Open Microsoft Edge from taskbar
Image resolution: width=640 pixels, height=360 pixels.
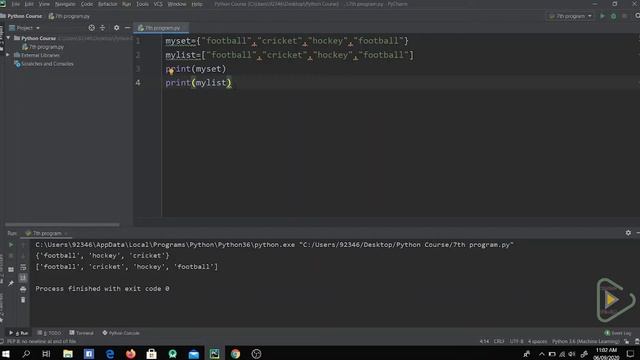(x=110, y=353)
